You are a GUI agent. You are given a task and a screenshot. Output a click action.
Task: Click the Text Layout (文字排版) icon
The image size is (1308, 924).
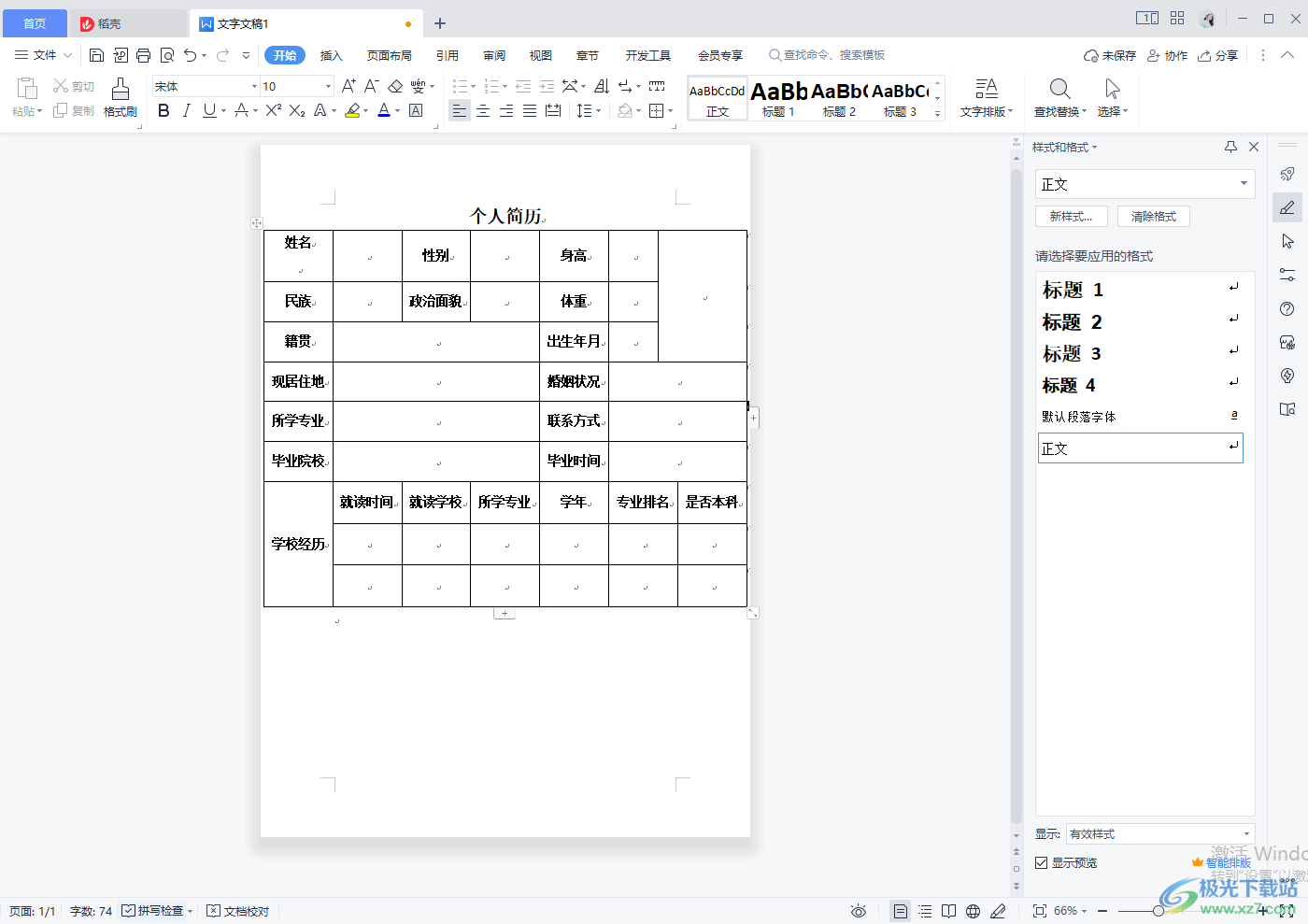987,97
